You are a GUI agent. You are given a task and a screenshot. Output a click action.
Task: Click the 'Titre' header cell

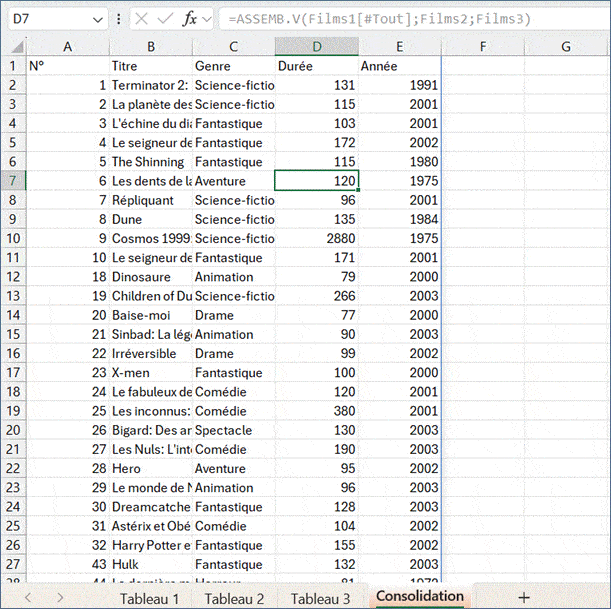[151, 66]
